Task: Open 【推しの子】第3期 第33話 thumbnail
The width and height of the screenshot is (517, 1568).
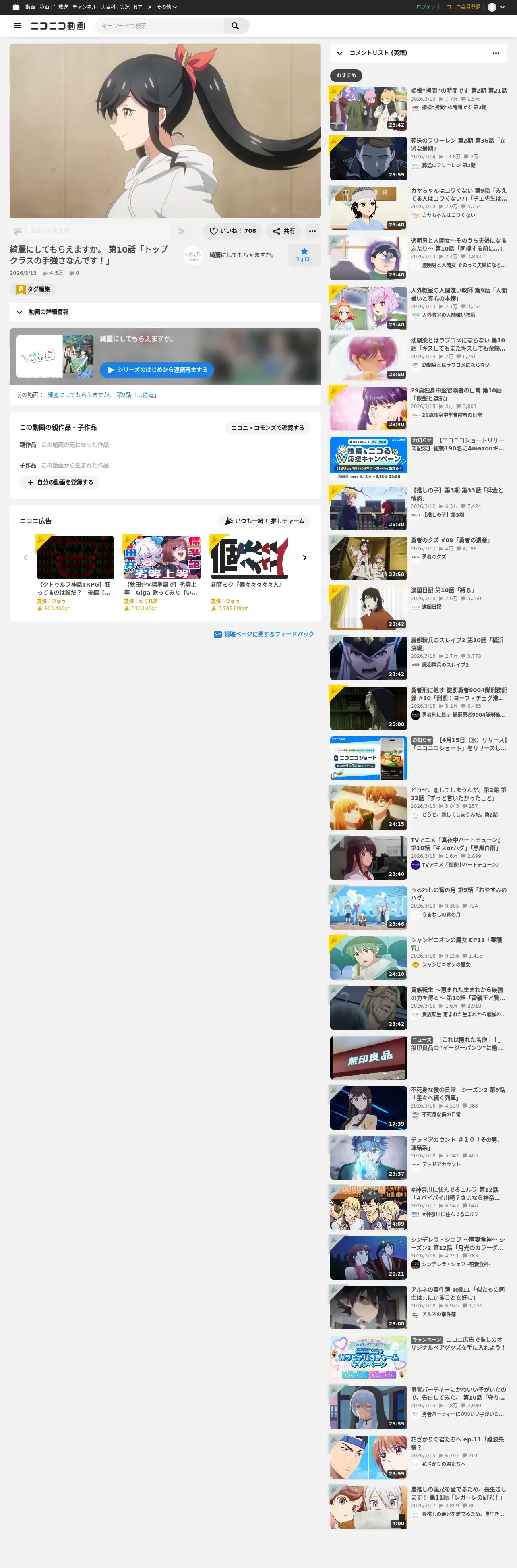Action: coord(368,508)
